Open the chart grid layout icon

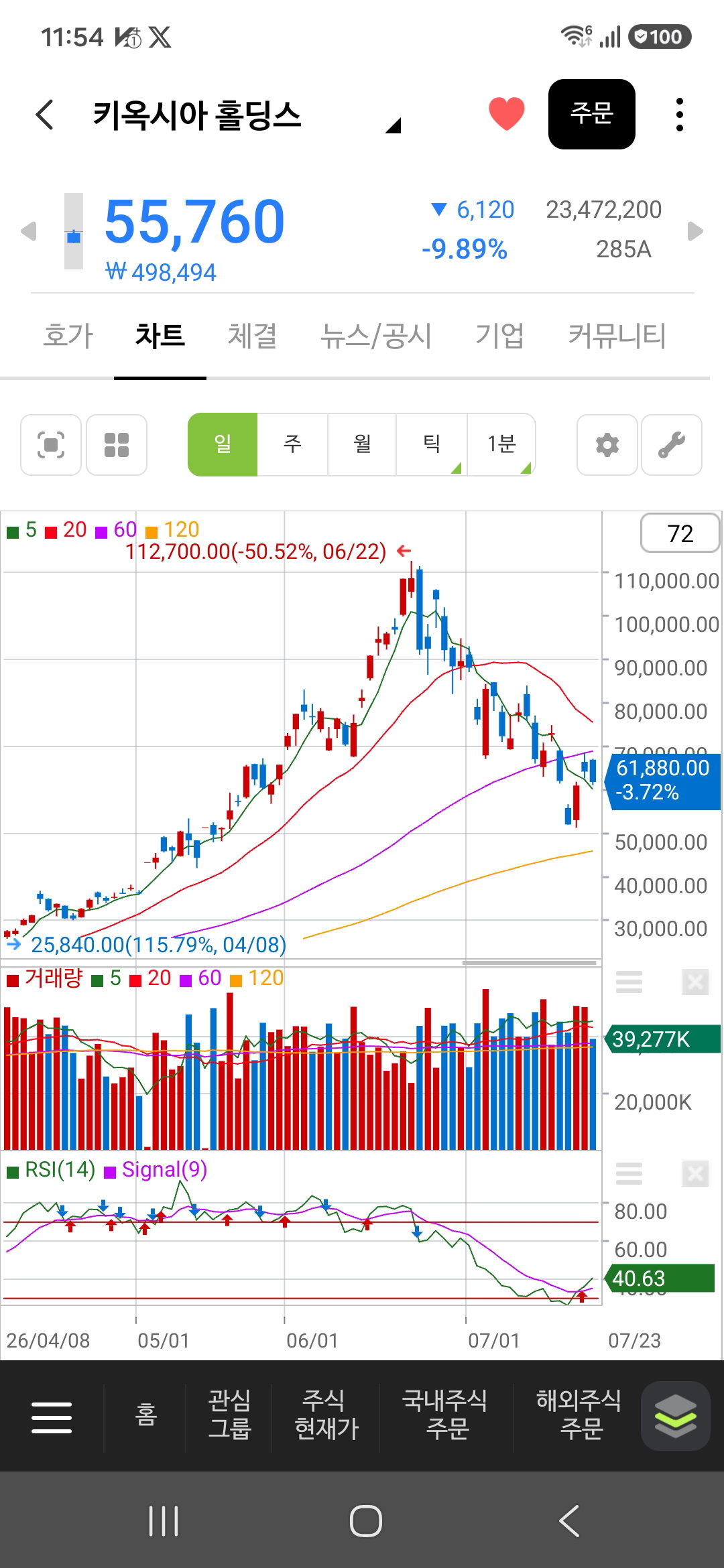117,445
